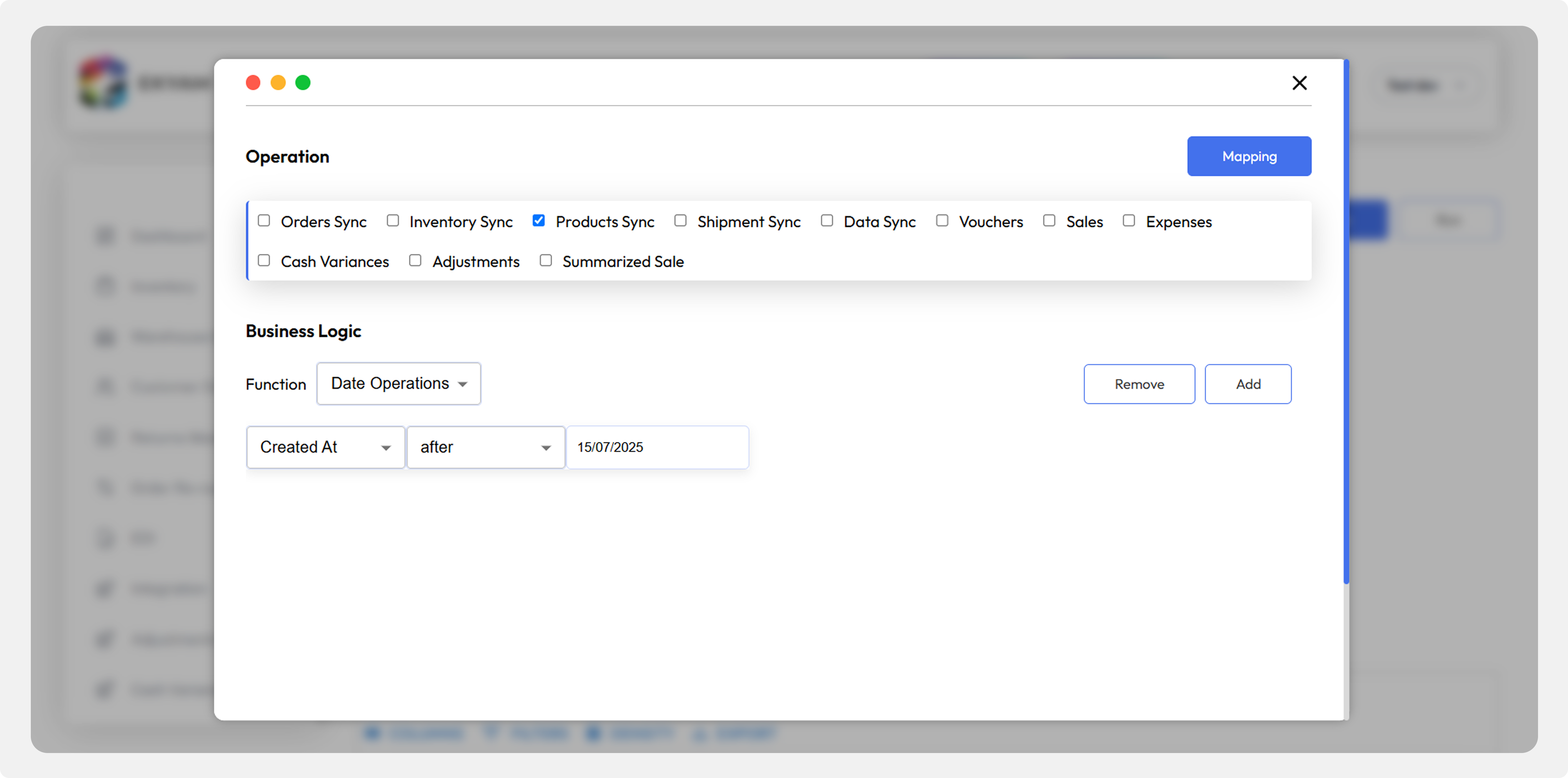Click the green traffic light dot
This screenshot has height=778, width=1568.
[303, 83]
